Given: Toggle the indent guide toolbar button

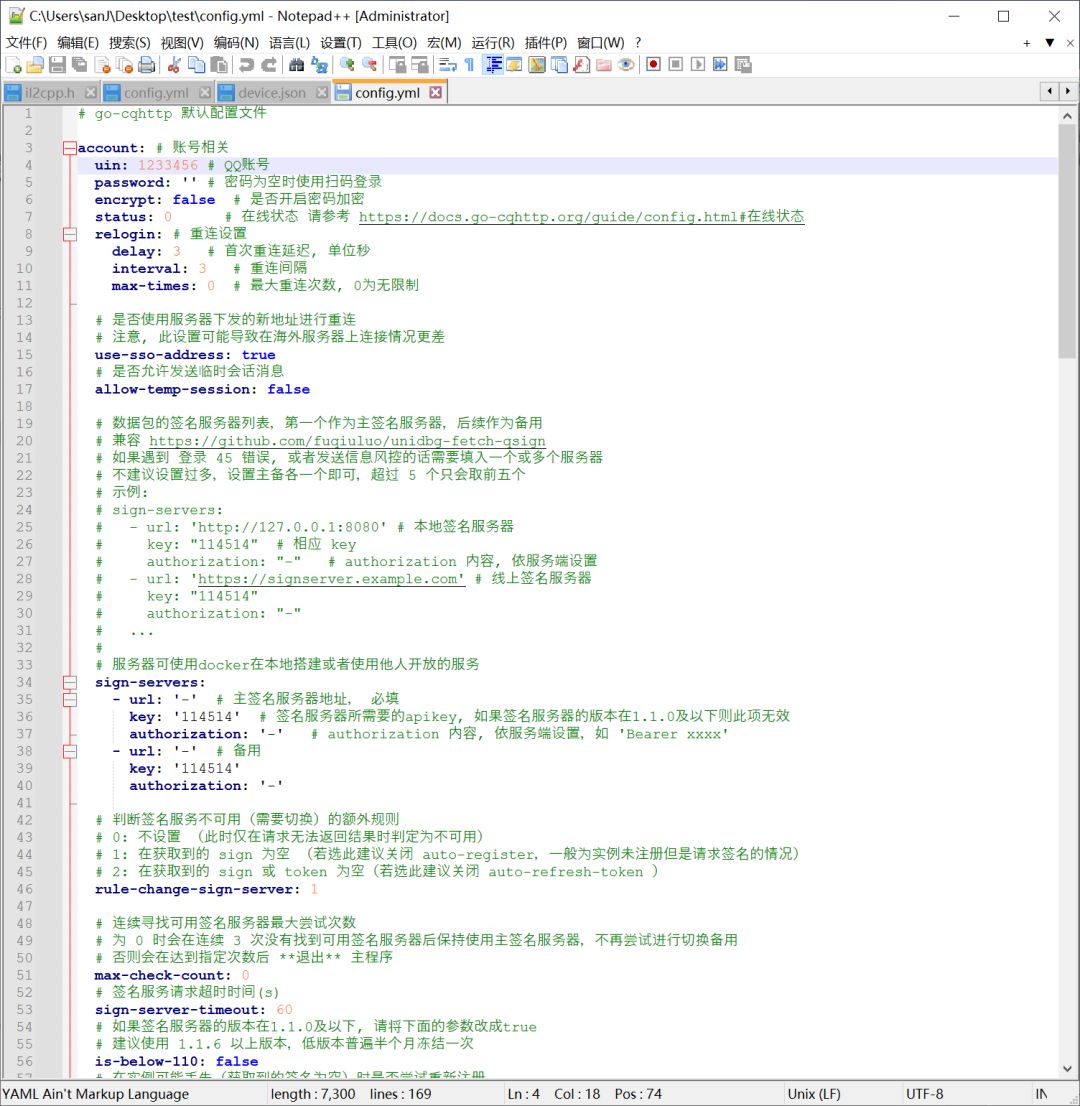Looking at the screenshot, I should (493, 65).
